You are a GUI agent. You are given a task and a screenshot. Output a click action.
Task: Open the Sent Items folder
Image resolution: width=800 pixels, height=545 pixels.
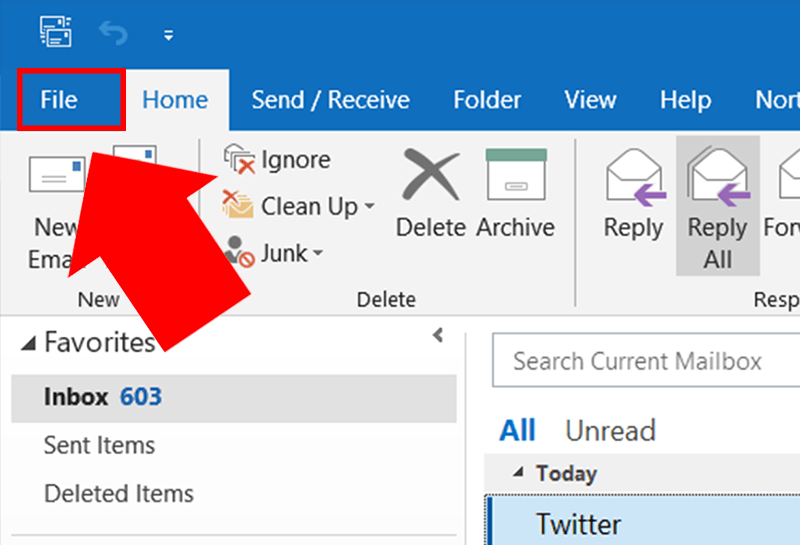(x=99, y=445)
